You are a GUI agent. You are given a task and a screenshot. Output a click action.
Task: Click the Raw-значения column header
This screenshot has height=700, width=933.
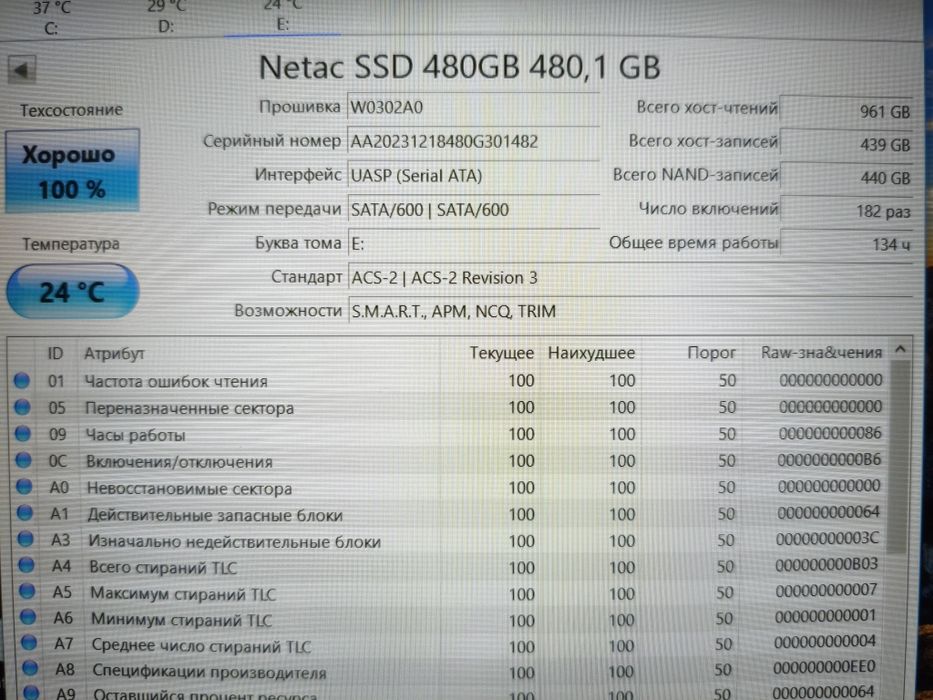point(821,352)
